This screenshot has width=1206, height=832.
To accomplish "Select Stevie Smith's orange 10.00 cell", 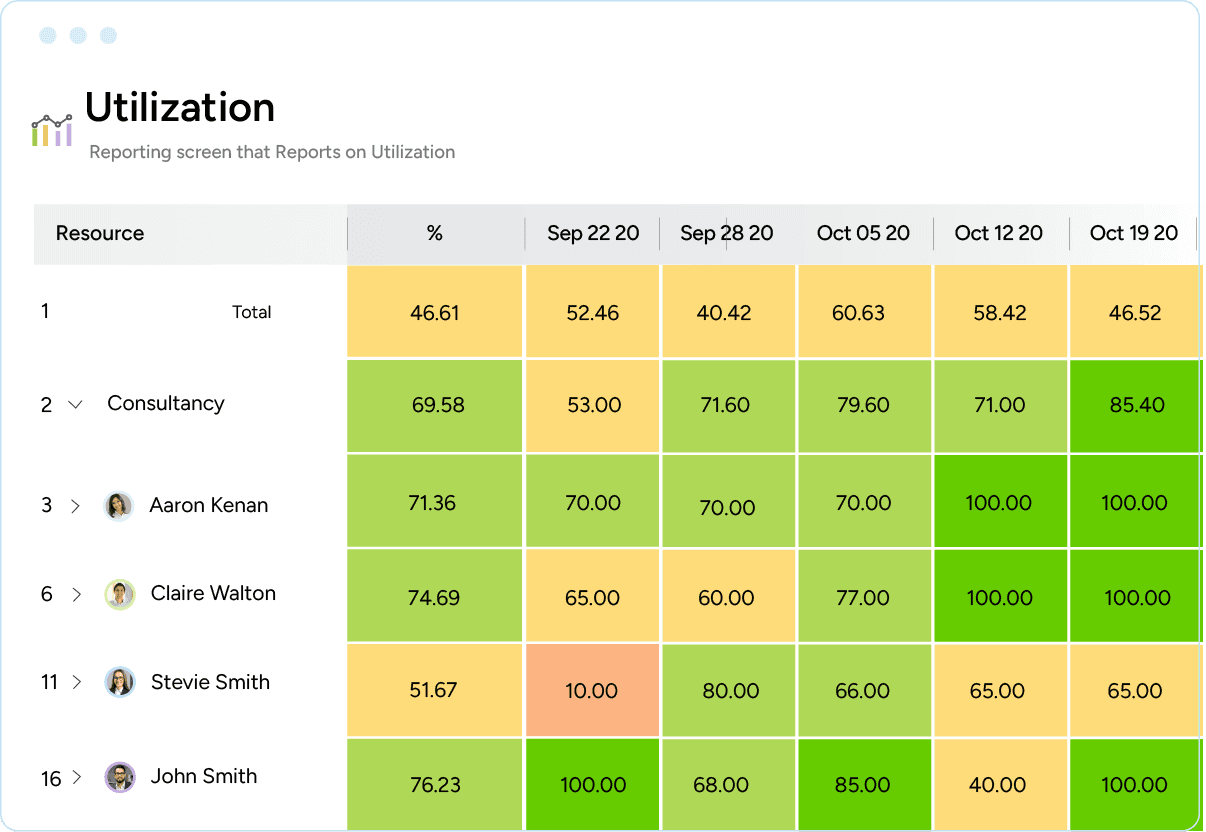I will 592,690.
